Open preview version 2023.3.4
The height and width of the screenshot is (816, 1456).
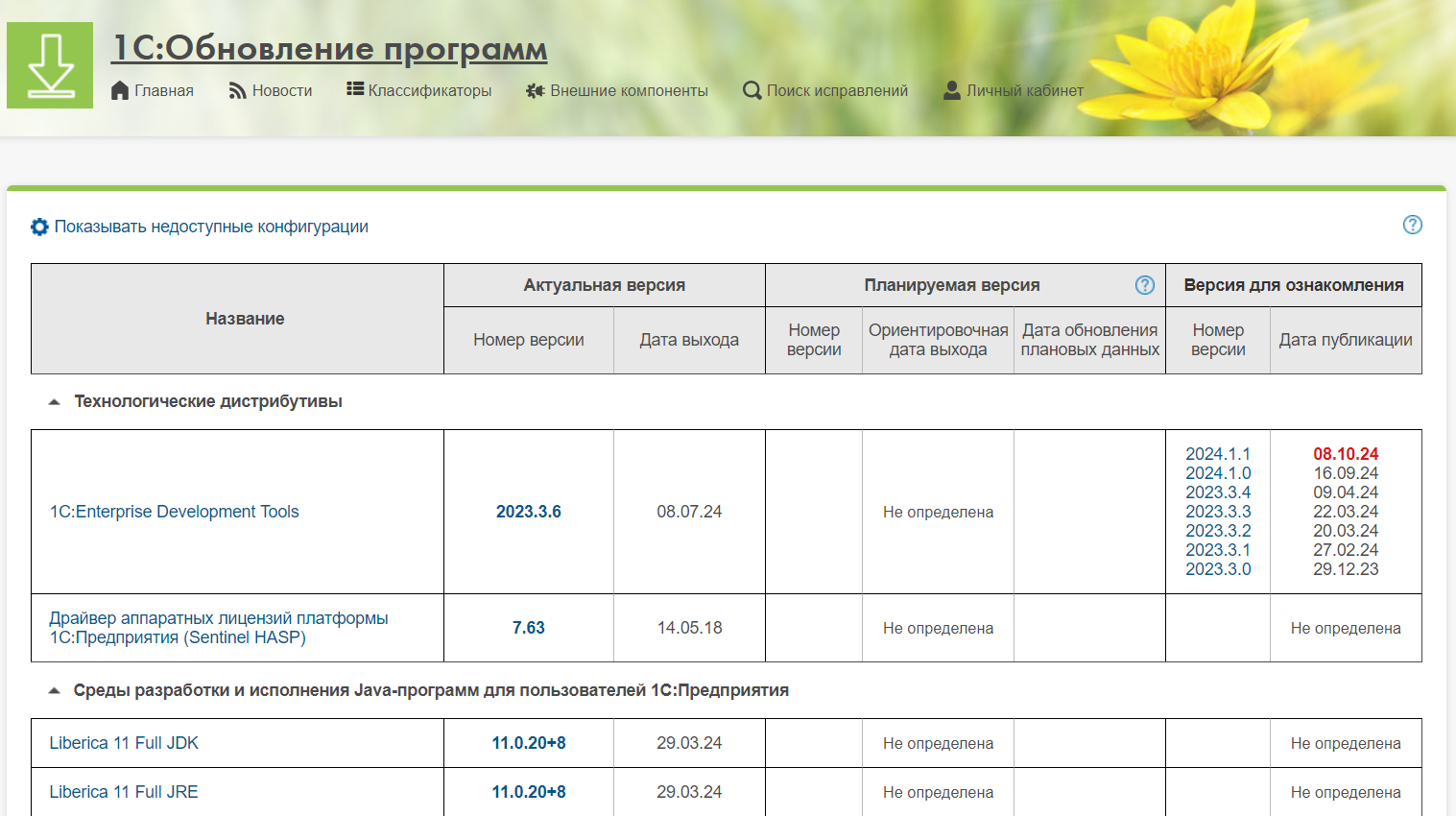coord(1218,492)
